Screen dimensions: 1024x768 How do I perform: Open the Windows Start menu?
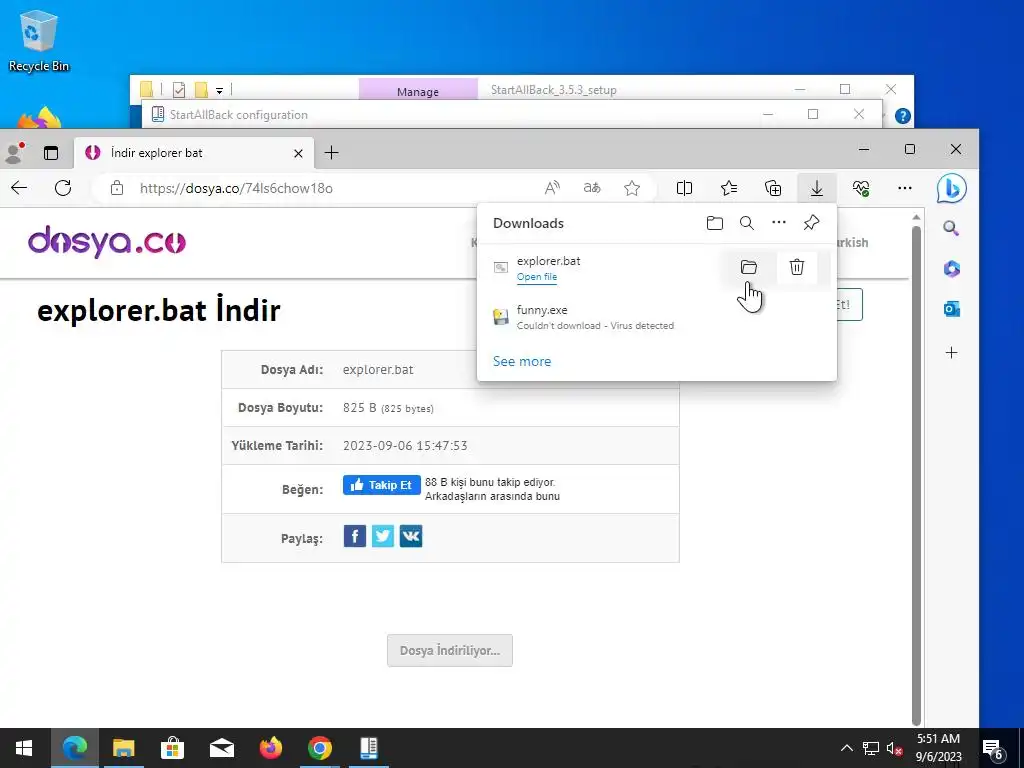tap(24, 748)
